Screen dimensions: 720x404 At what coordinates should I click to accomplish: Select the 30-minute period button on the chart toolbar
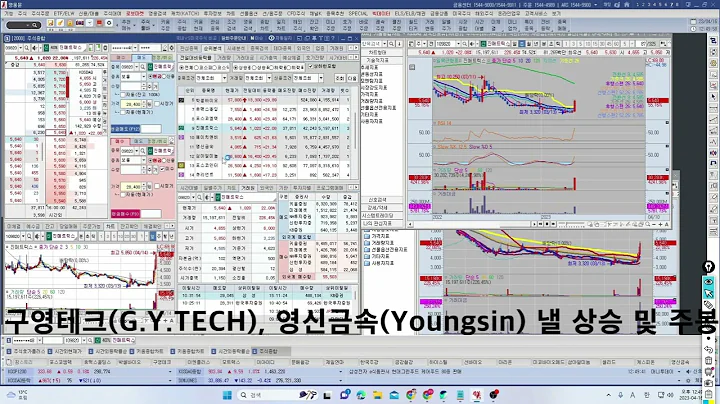[x=602, y=44]
